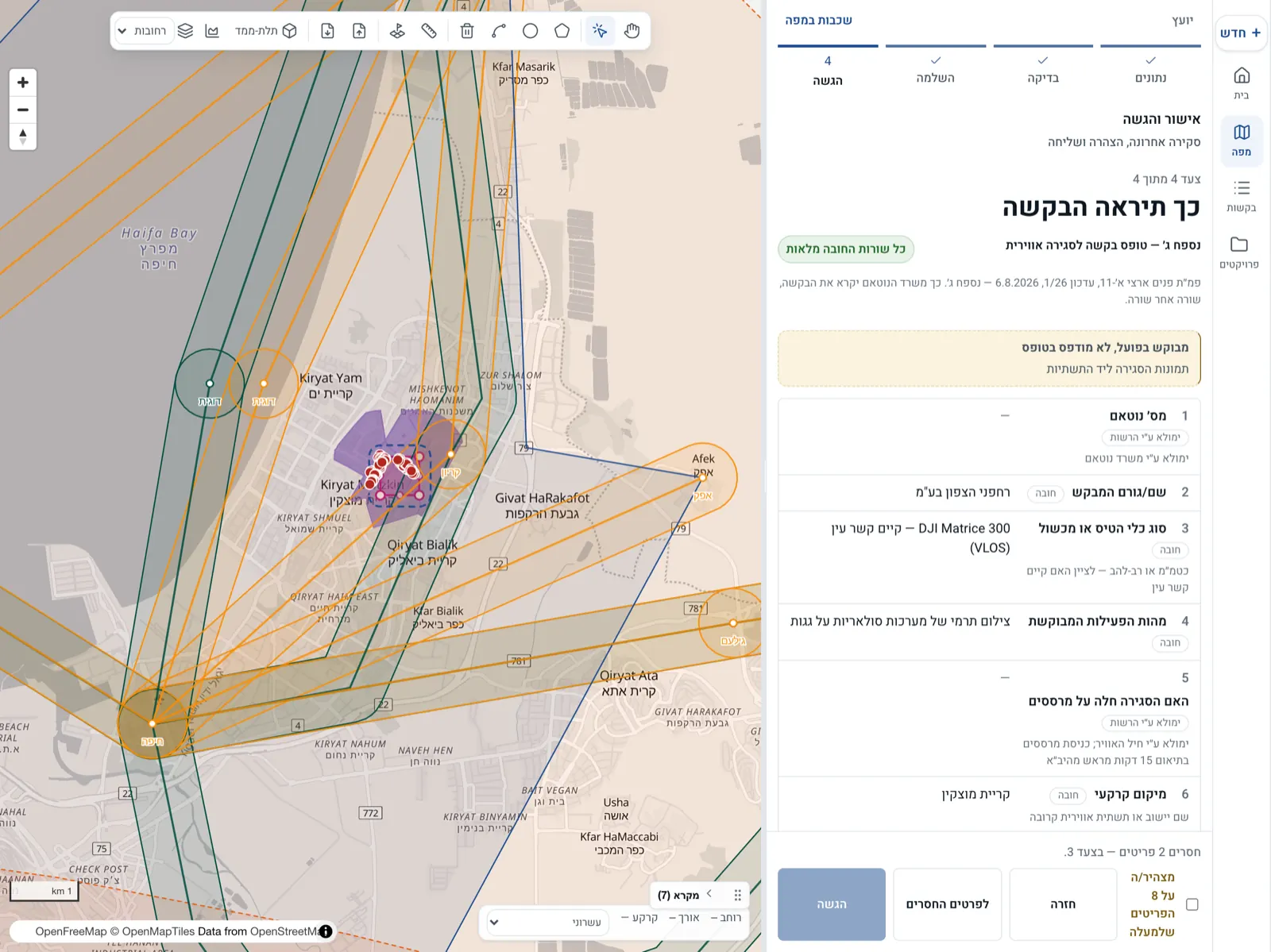Click the flag on map marker tool
This screenshot has width=1271, height=952.
397,31
